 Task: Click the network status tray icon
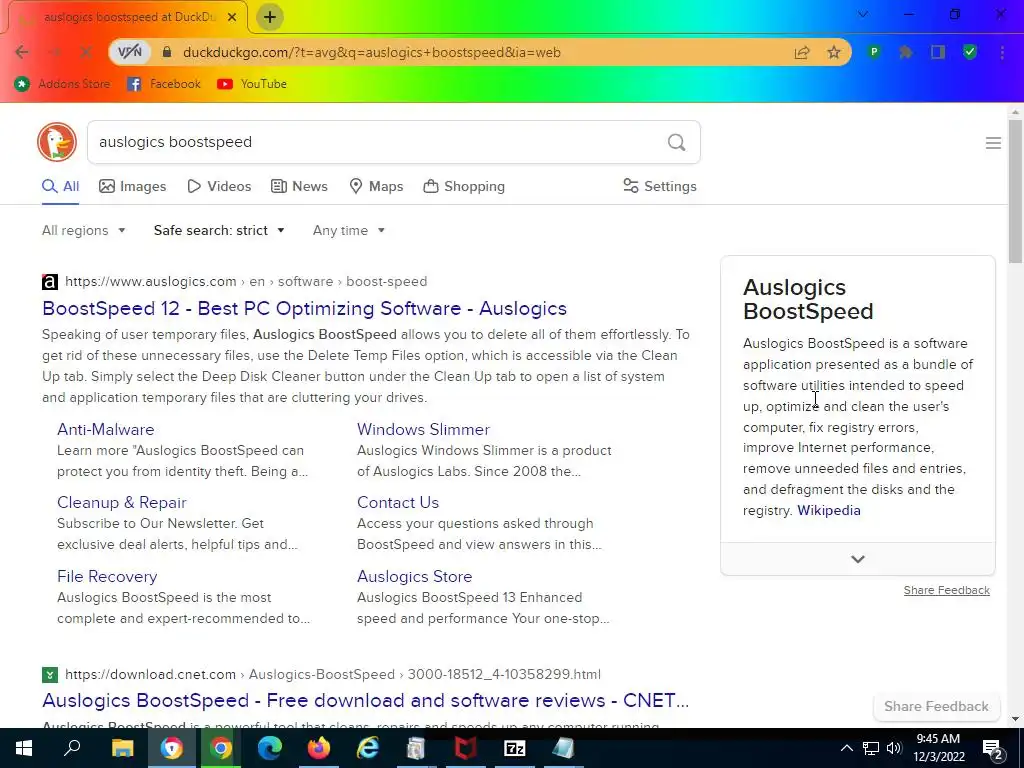tap(871, 748)
